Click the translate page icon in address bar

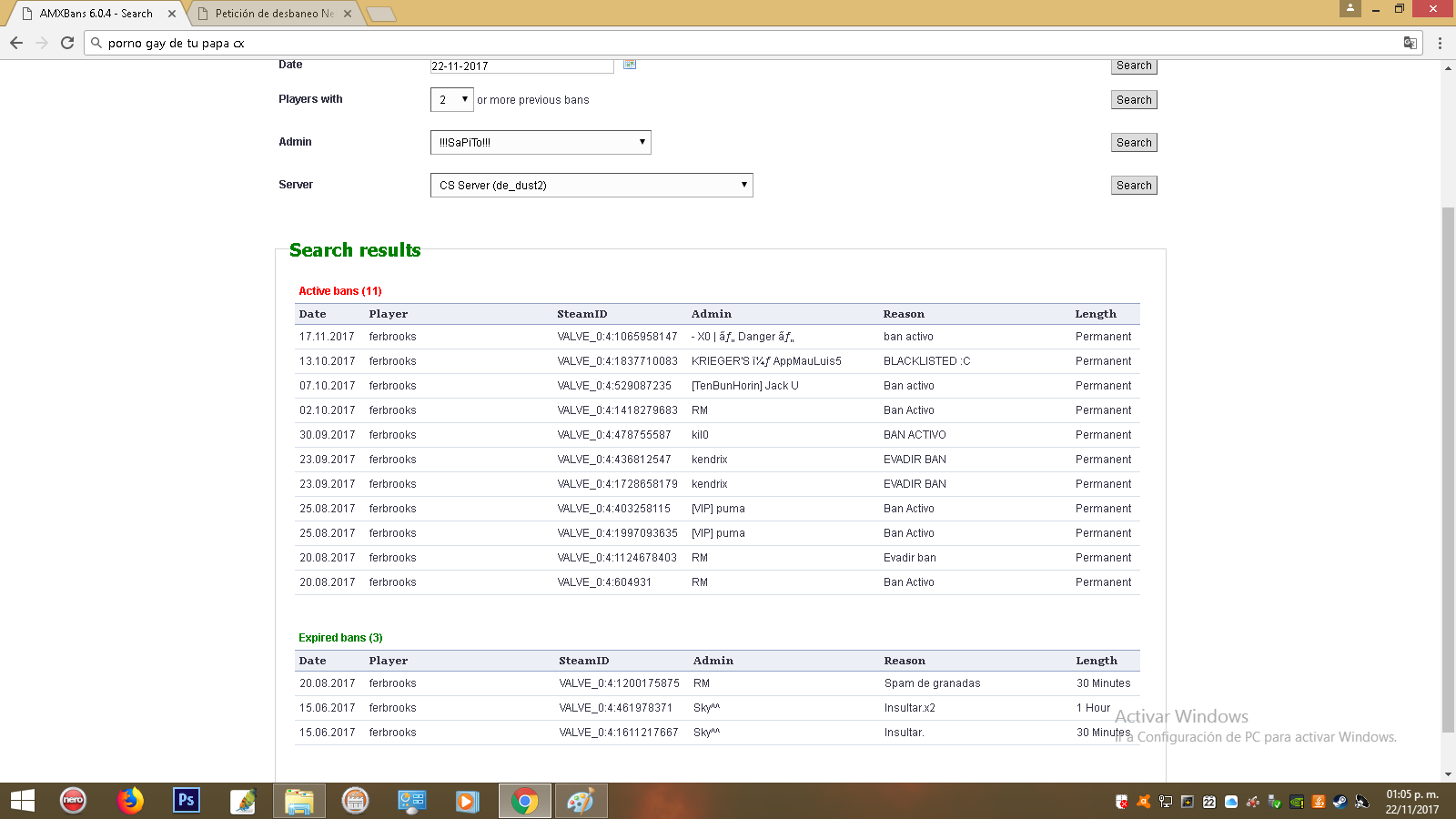1410,43
